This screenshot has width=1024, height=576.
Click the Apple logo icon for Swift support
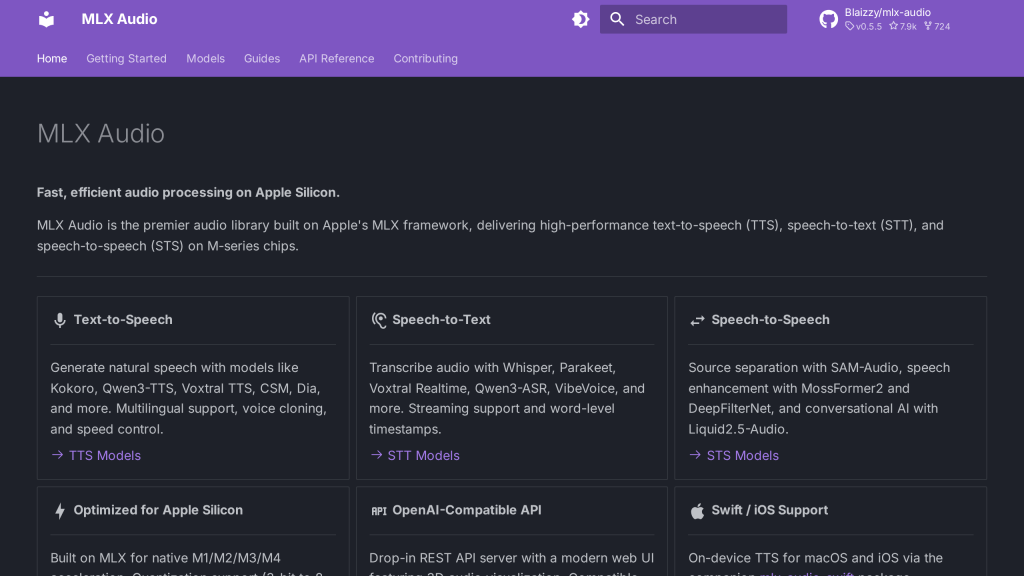697,511
